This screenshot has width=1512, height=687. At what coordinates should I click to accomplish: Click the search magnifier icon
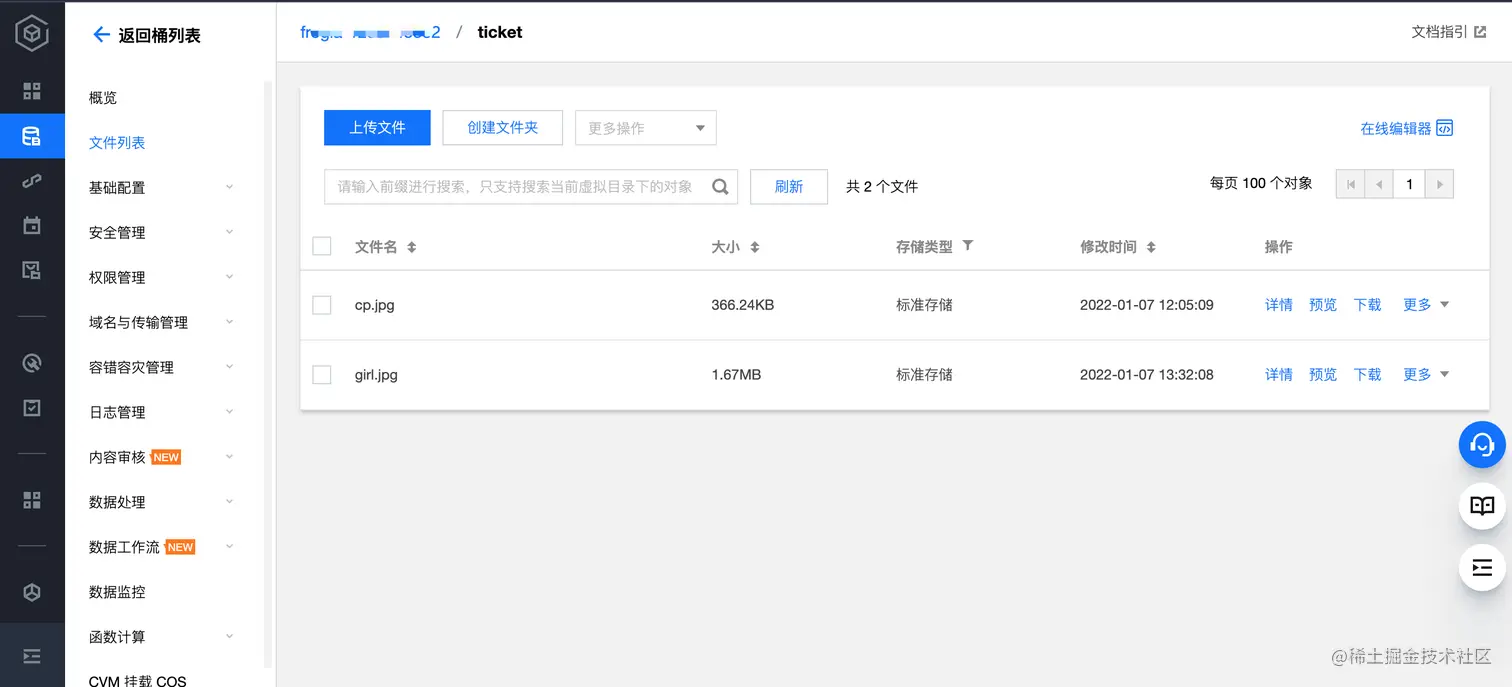pyautogui.click(x=720, y=187)
